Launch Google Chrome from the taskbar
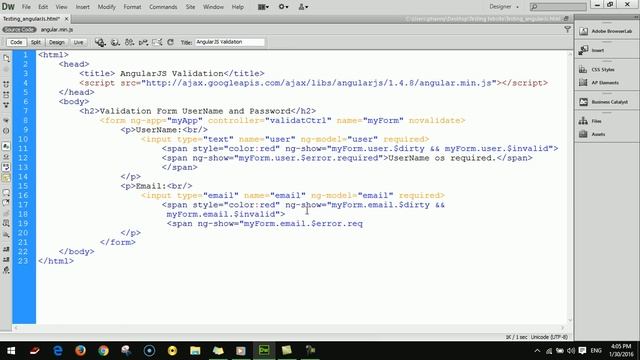The height and width of the screenshot is (360, 640). (103, 351)
